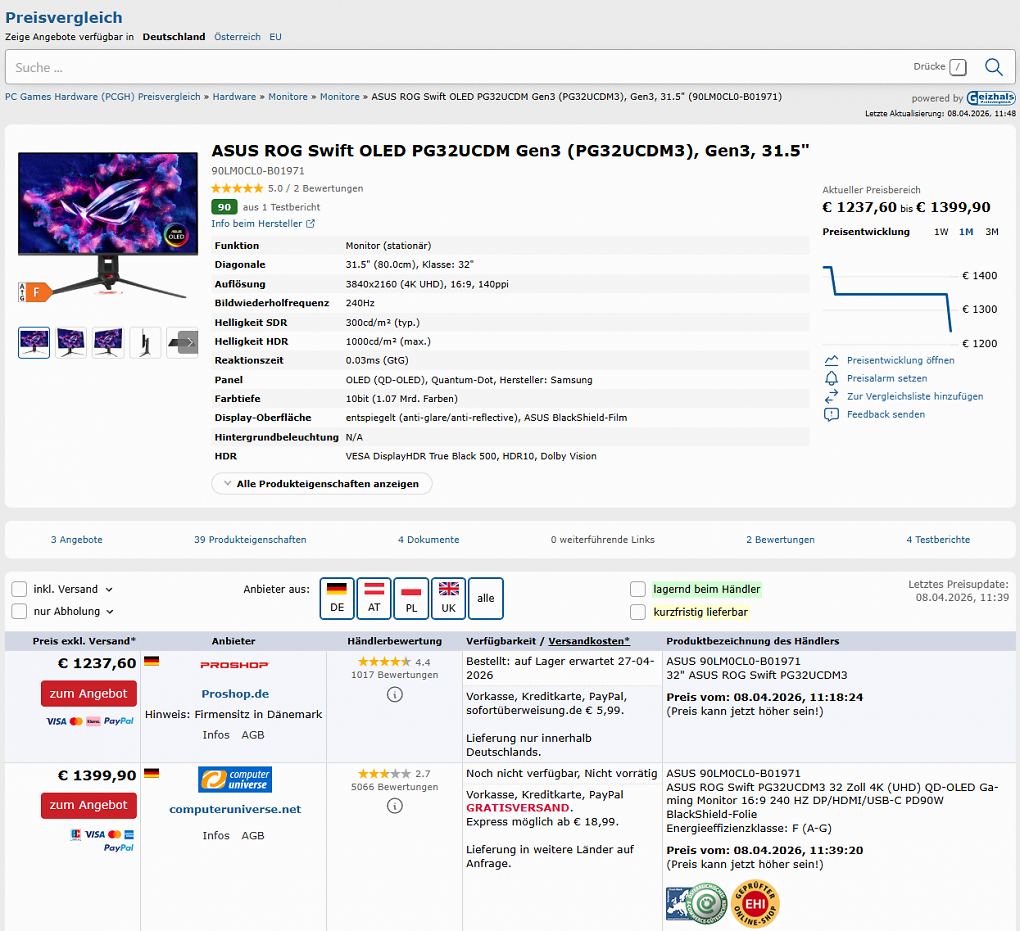
Task: Open the Geizhals logo link
Action: (x=991, y=98)
